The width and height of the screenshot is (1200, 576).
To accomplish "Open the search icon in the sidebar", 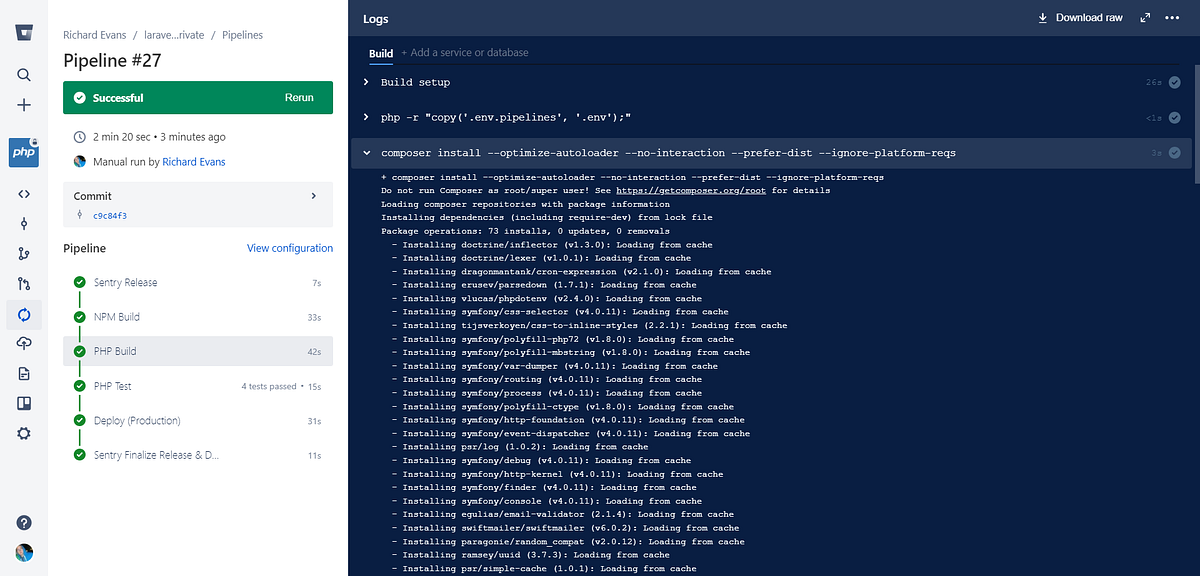I will (x=23, y=74).
